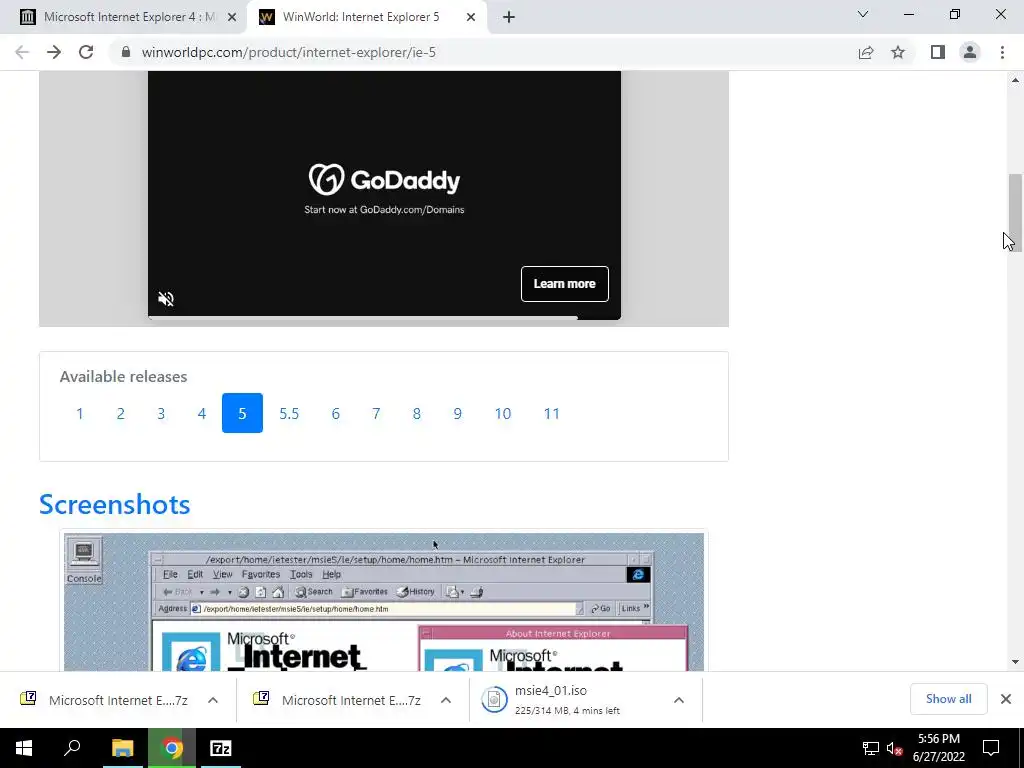This screenshot has width=1024, height=768.
Task: Open the browser side panel
Action: point(938,52)
